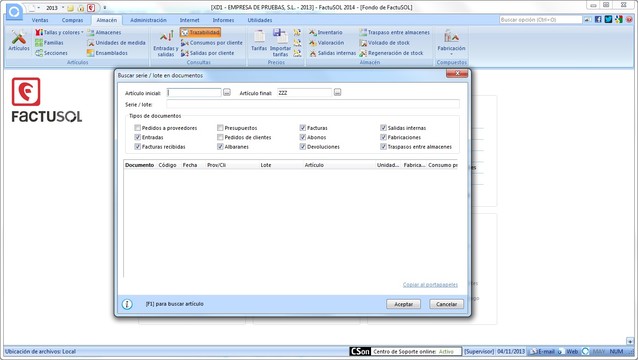638x360 pixels.
Task: Open Regeneración de stock
Action: [x=391, y=53]
